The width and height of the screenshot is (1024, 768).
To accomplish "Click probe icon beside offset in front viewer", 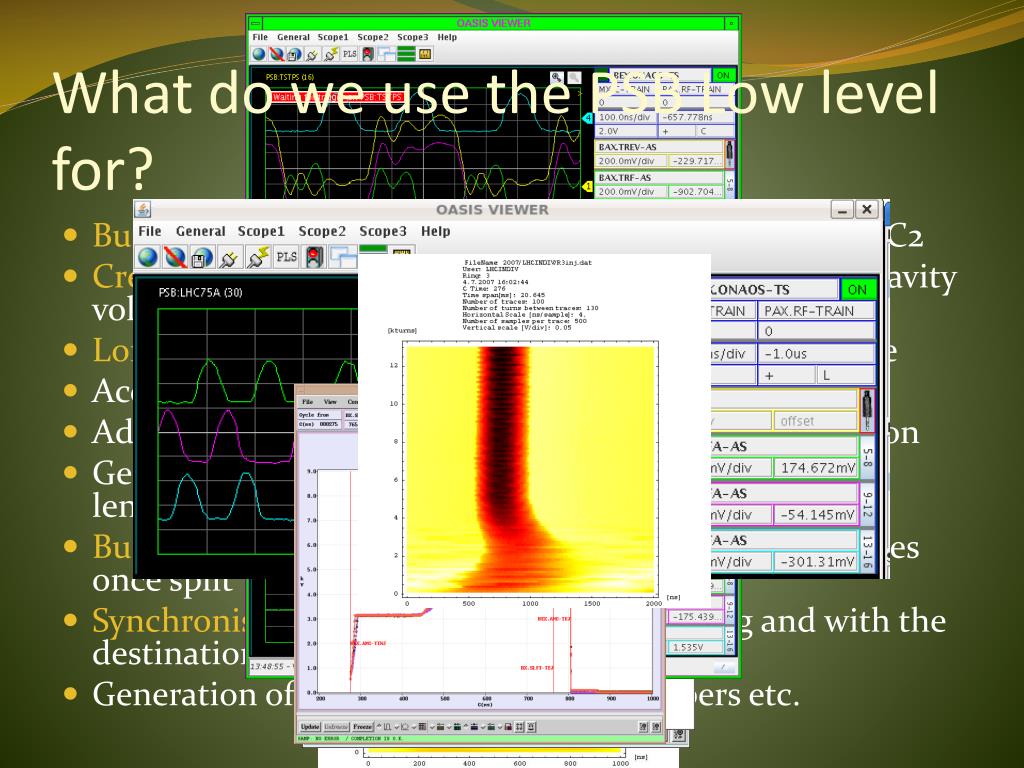I will click(x=867, y=411).
